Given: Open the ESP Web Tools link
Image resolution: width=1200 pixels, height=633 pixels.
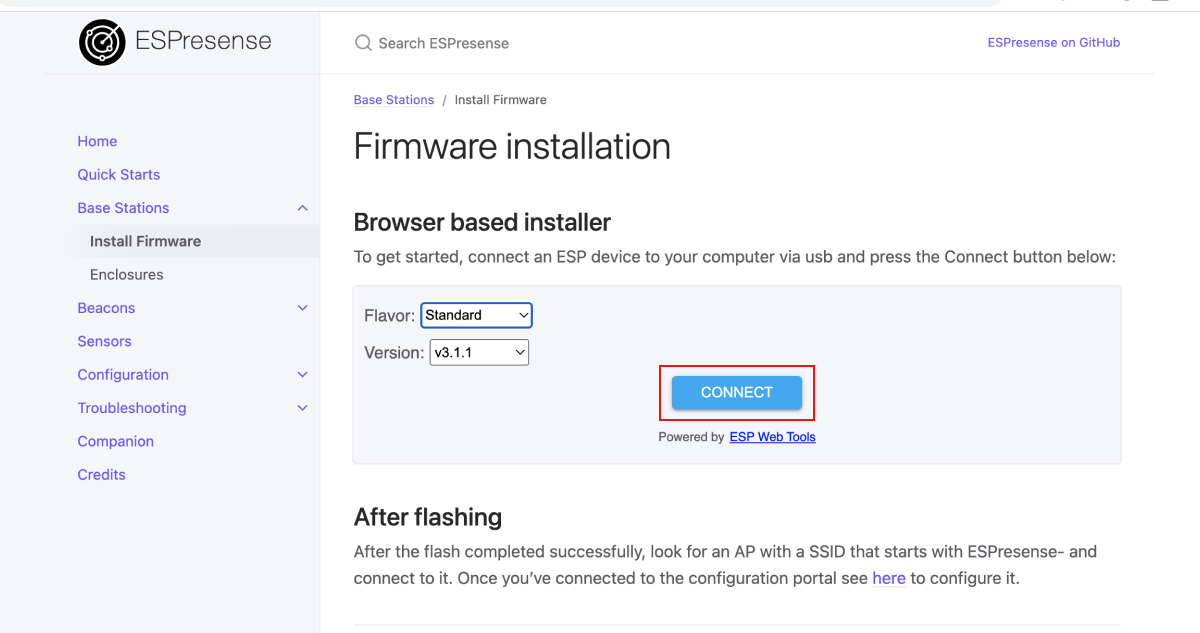Looking at the screenshot, I should click(772, 437).
